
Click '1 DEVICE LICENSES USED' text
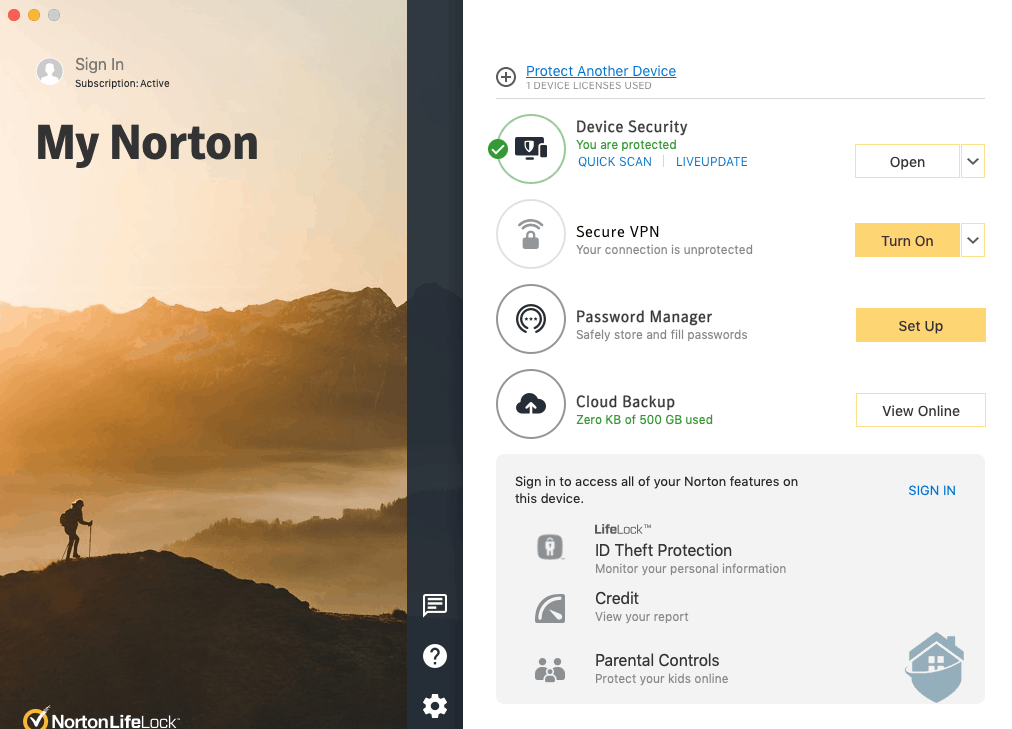[x=589, y=86]
